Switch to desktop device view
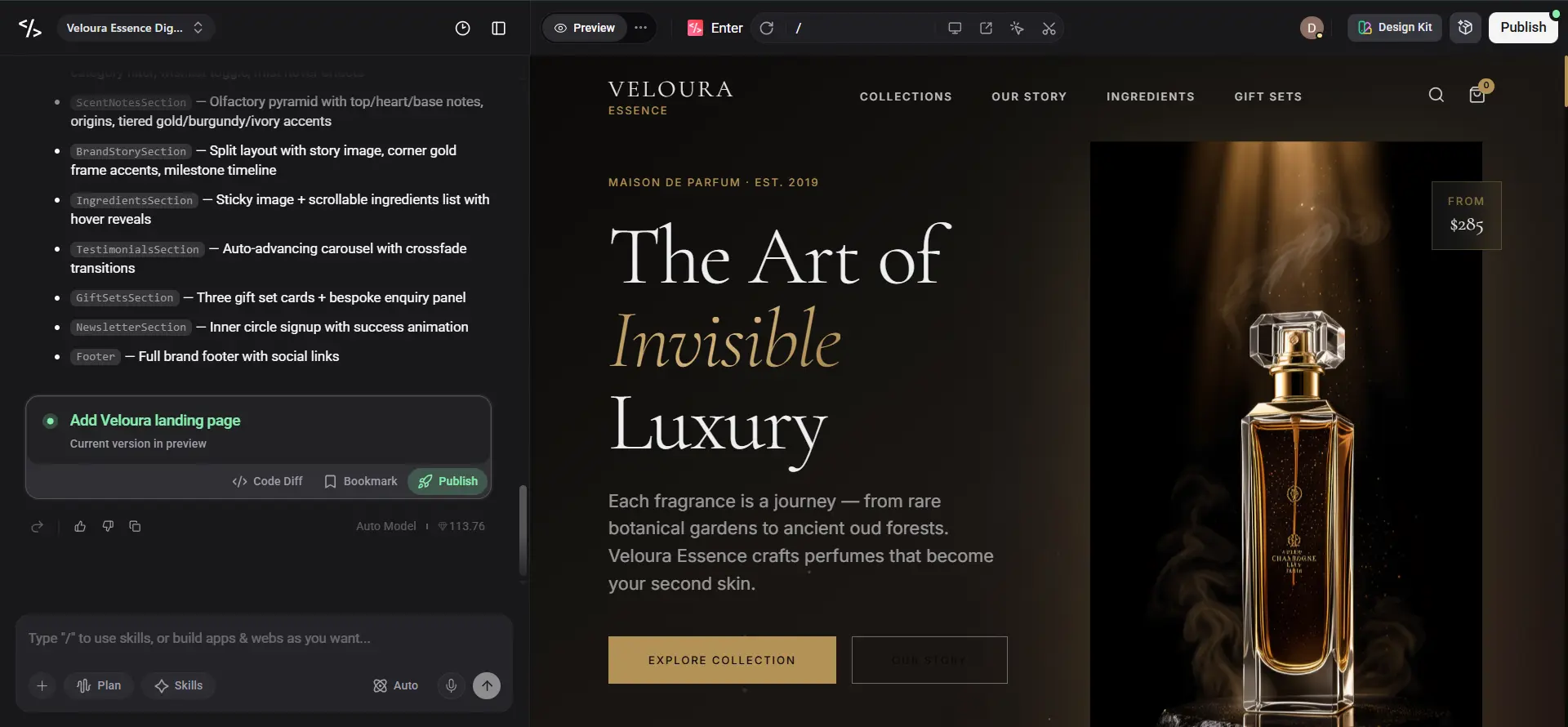The image size is (1568, 727). (x=954, y=28)
